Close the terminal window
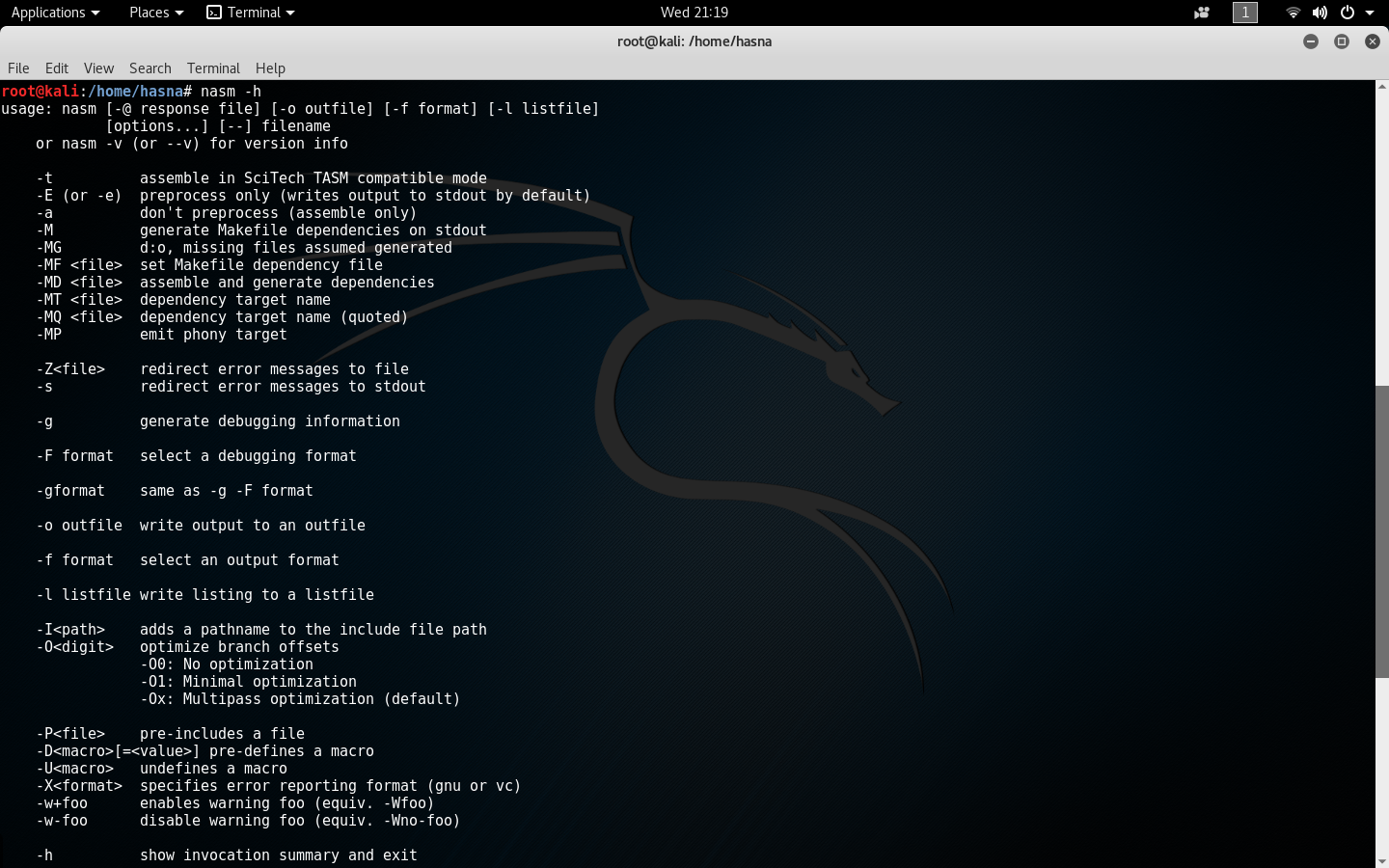This screenshot has height=868, width=1389. (x=1373, y=41)
